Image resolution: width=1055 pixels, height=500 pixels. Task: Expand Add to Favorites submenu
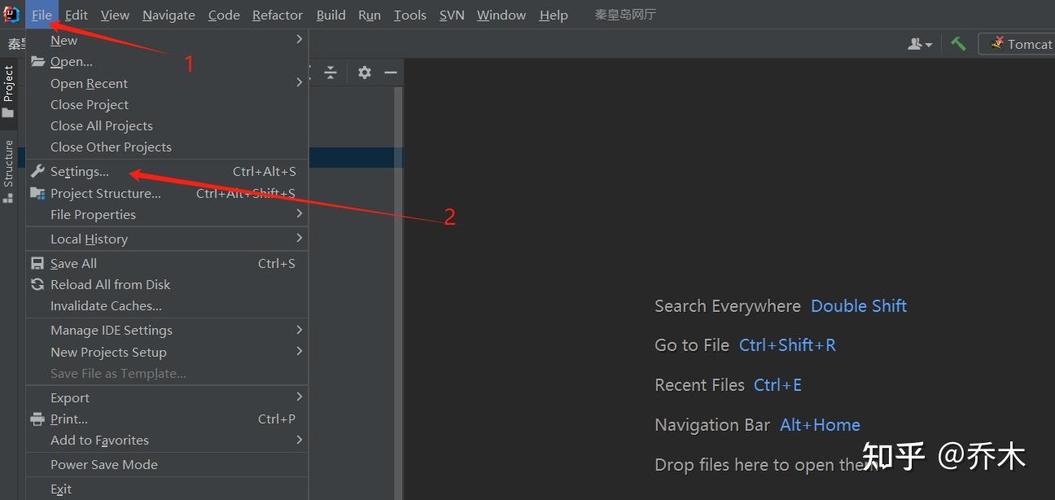point(167,440)
